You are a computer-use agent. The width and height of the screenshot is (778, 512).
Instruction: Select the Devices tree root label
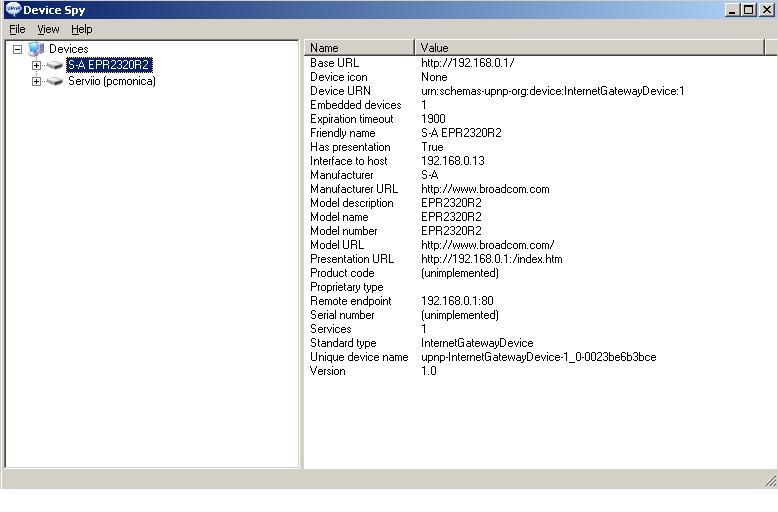(x=68, y=49)
